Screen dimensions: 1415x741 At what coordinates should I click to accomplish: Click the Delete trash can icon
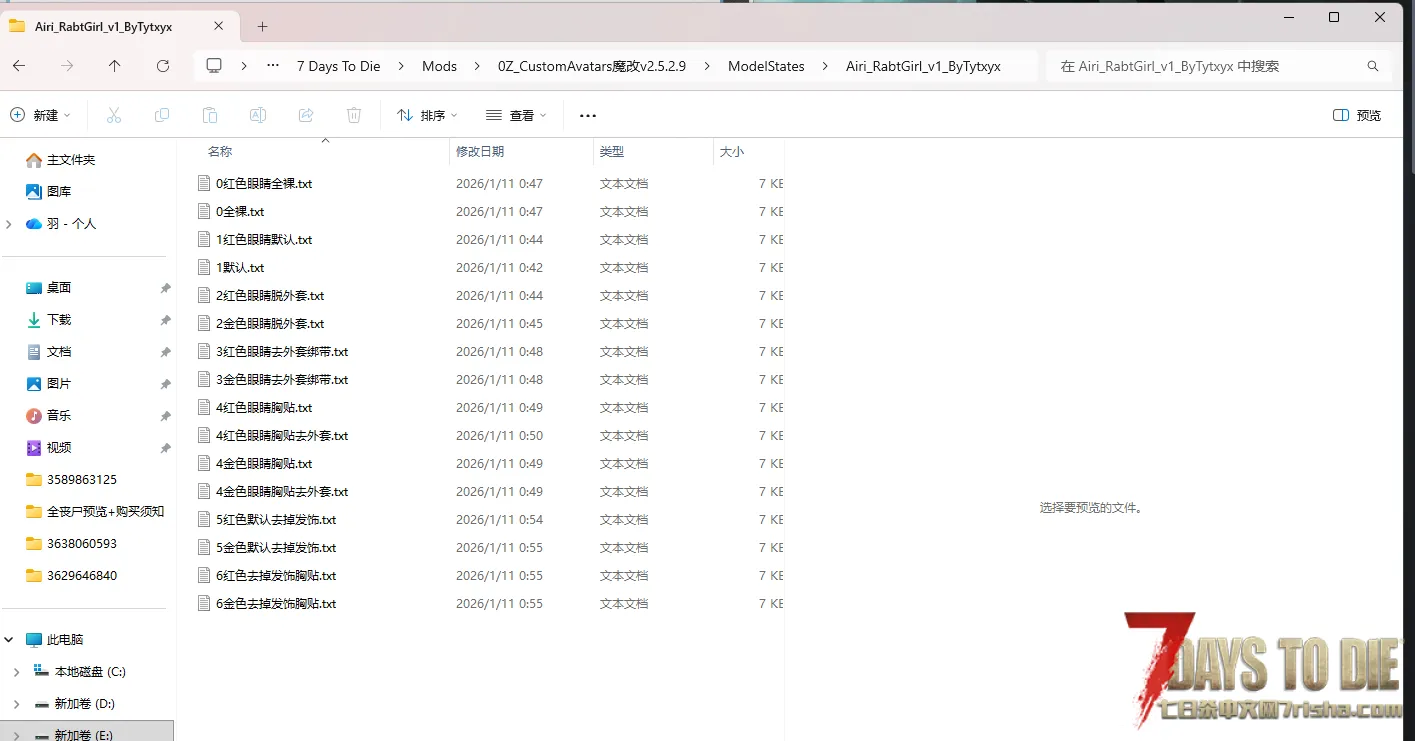pyautogui.click(x=354, y=116)
